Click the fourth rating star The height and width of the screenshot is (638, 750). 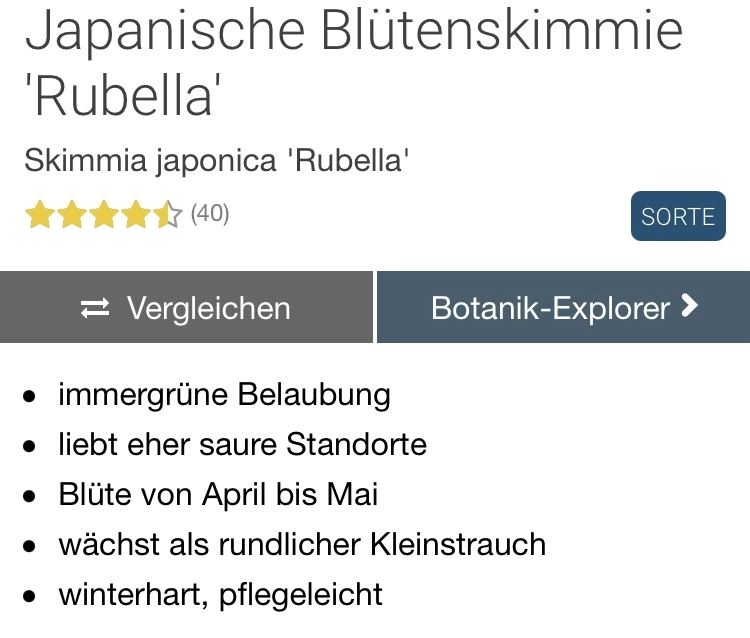(135, 215)
